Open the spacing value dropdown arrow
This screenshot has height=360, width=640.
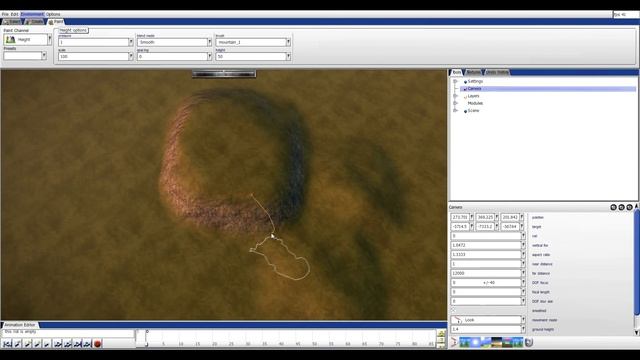[x=209, y=56]
